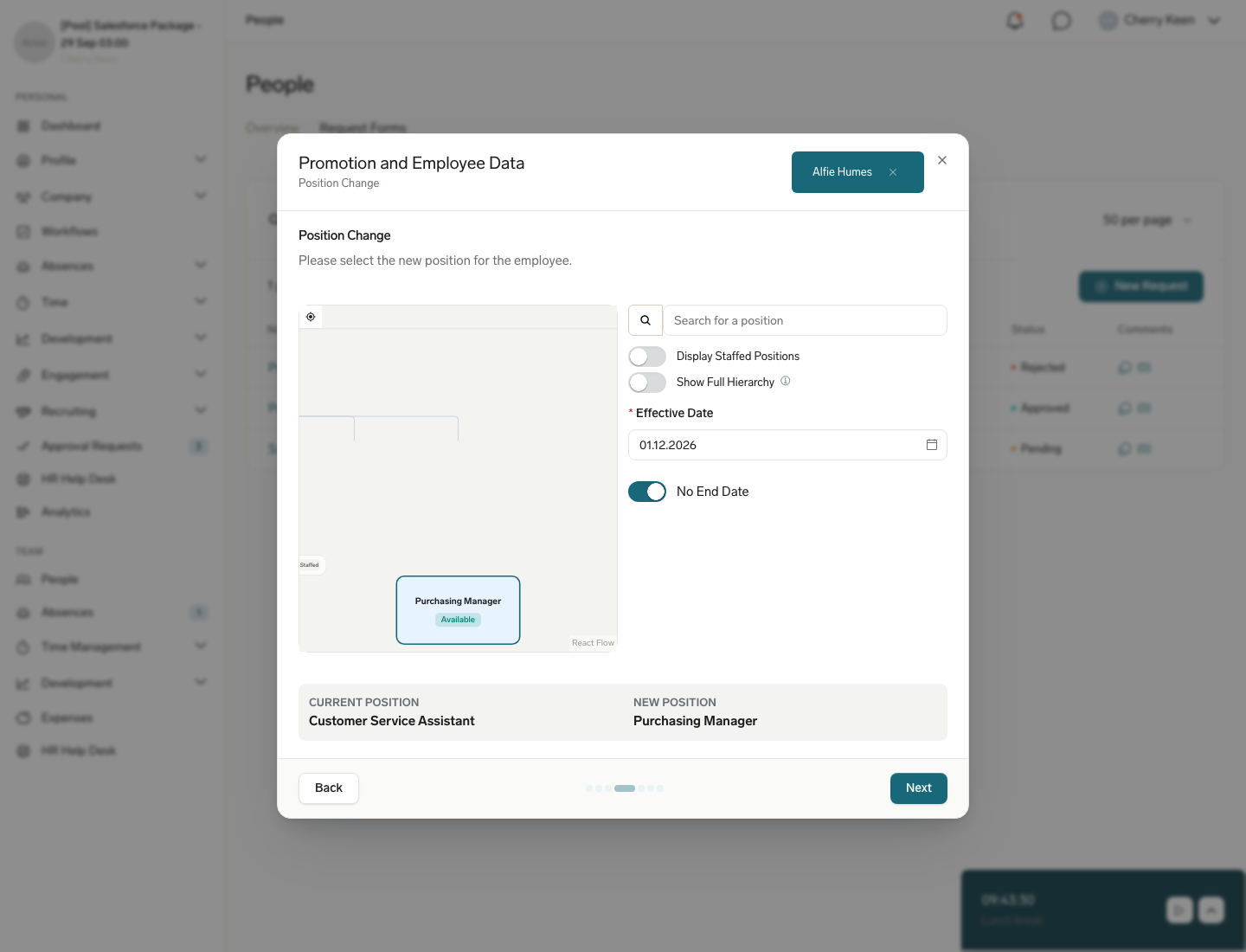Click the People icon under the Team section
The height and width of the screenshot is (952, 1246).
click(x=23, y=580)
